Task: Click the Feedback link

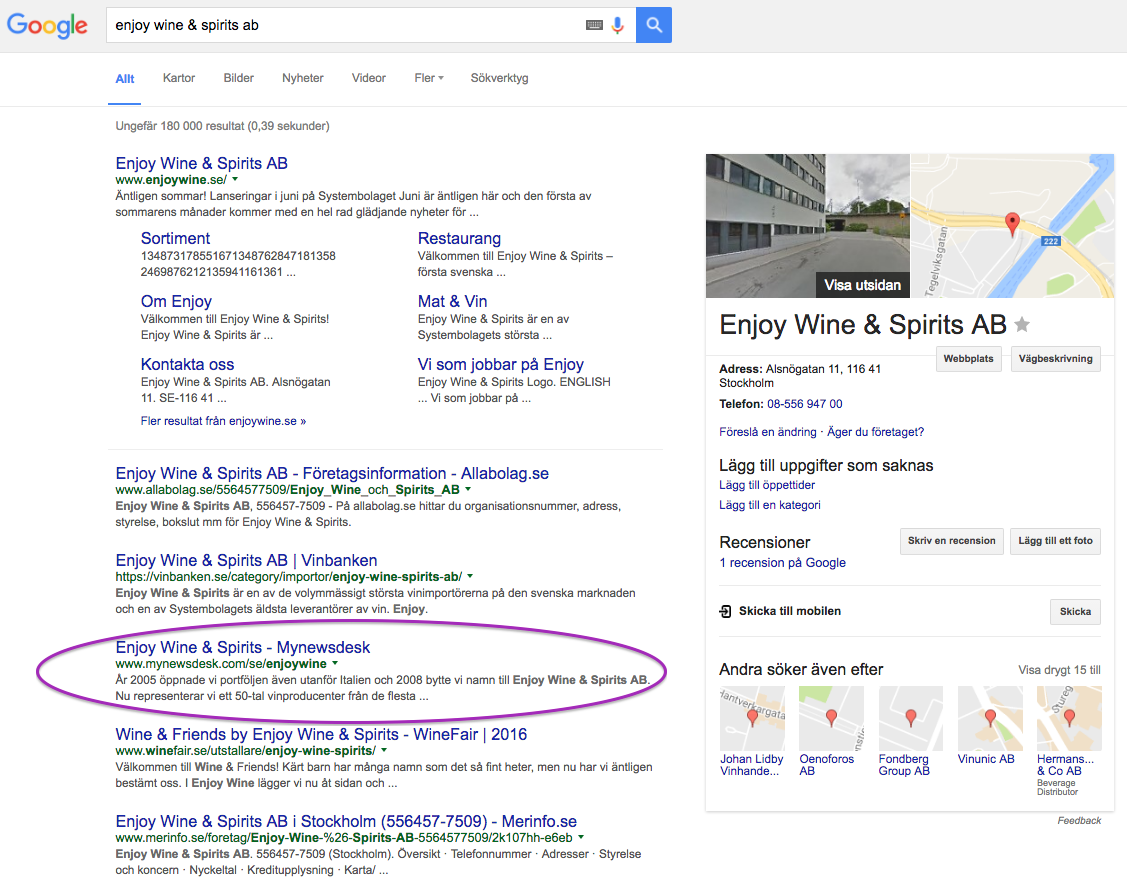Action: coord(1079,820)
